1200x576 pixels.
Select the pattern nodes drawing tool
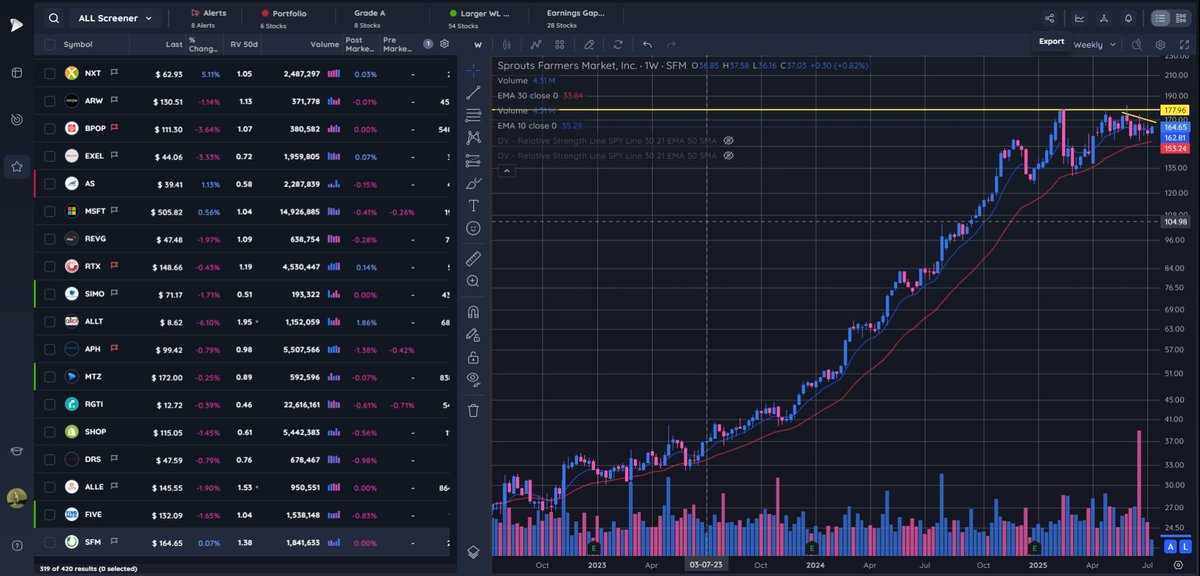click(474, 137)
